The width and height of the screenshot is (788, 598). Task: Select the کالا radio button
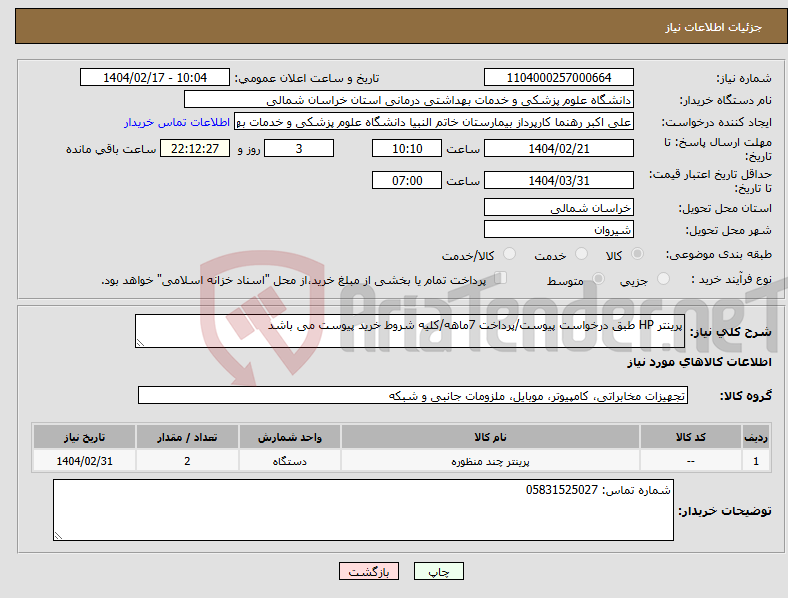pos(637,254)
